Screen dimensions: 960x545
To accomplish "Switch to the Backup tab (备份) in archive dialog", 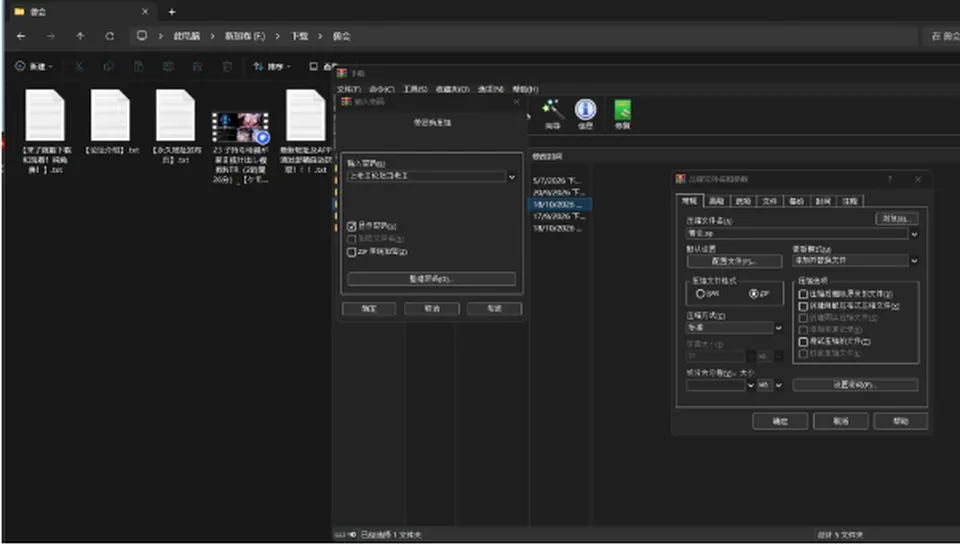I will [797, 201].
